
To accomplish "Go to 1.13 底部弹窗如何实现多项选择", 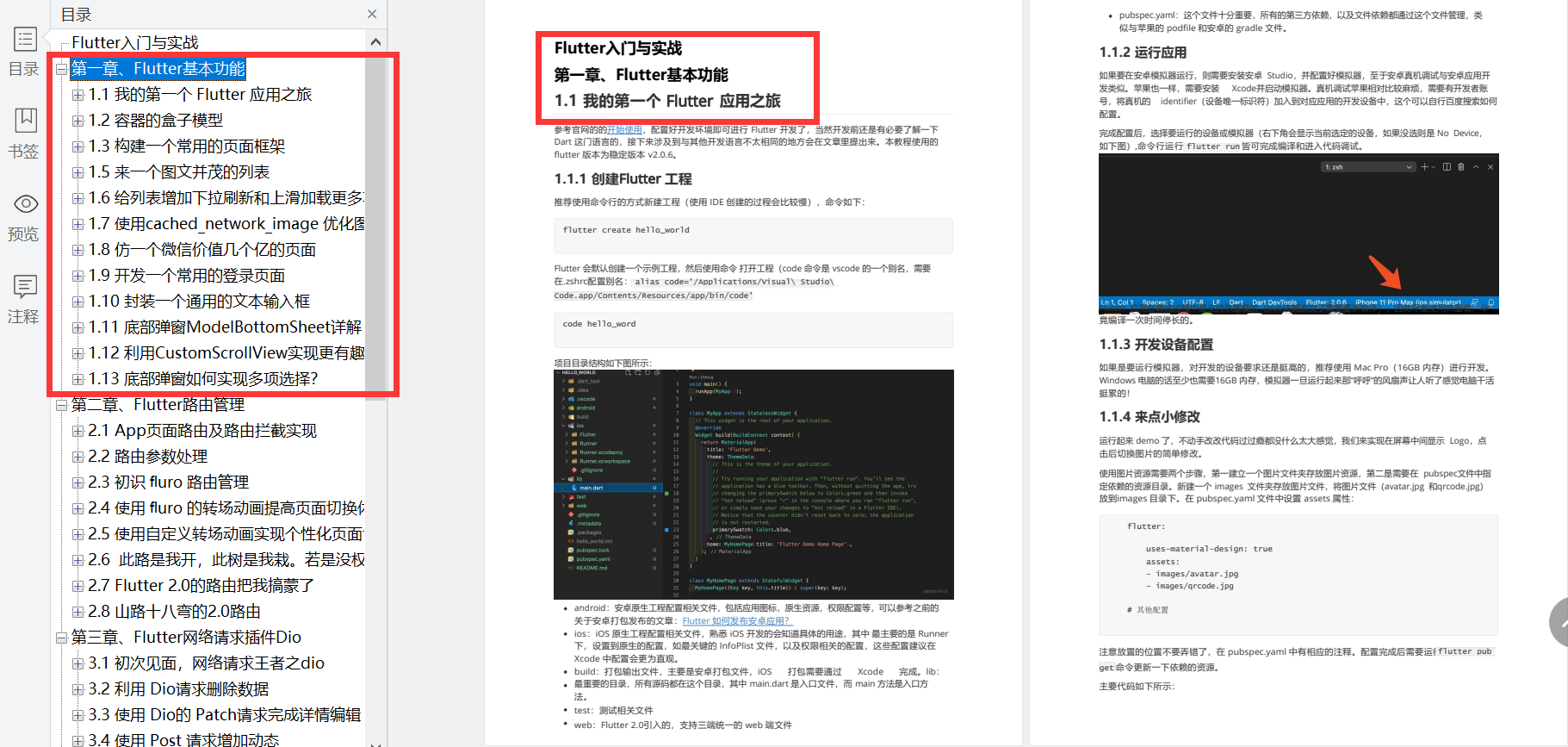I will coord(203,379).
